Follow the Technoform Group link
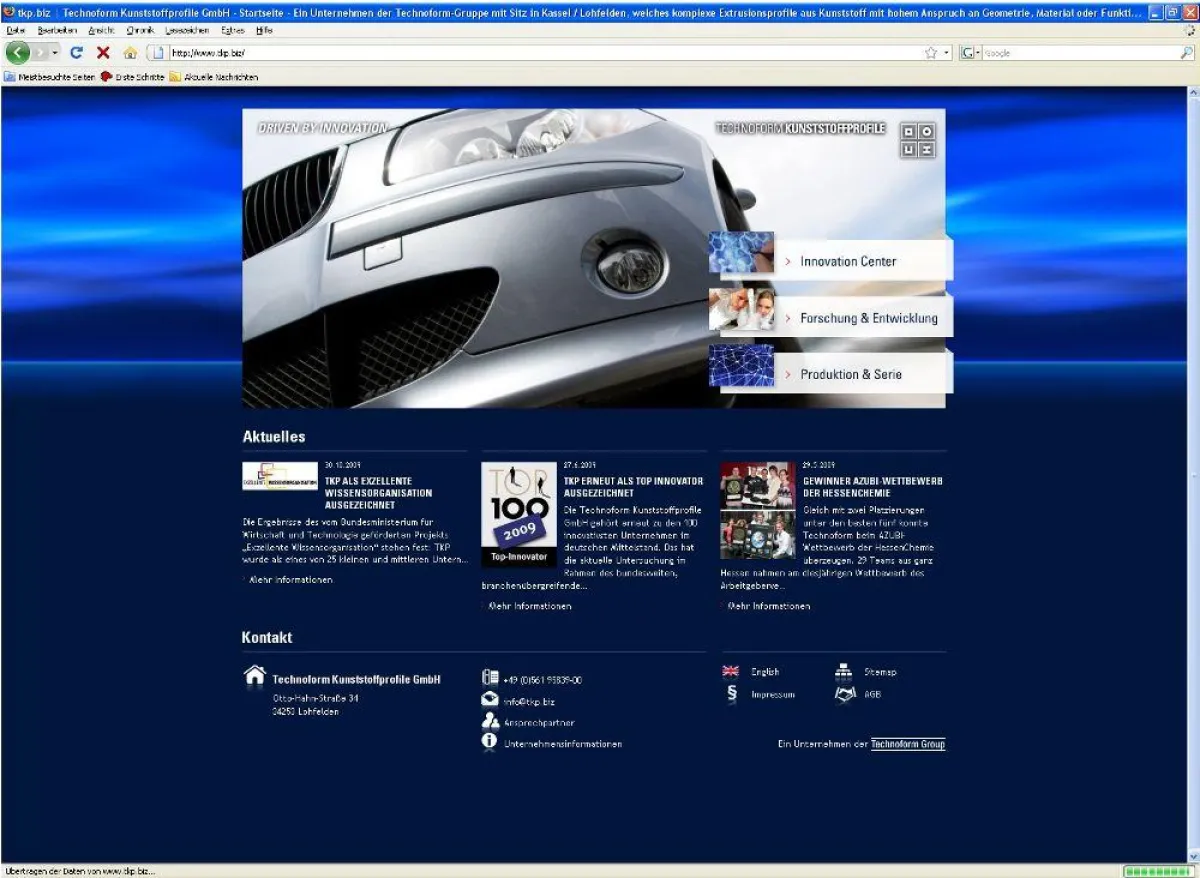Screen dimensions: 1200x878 (907, 744)
